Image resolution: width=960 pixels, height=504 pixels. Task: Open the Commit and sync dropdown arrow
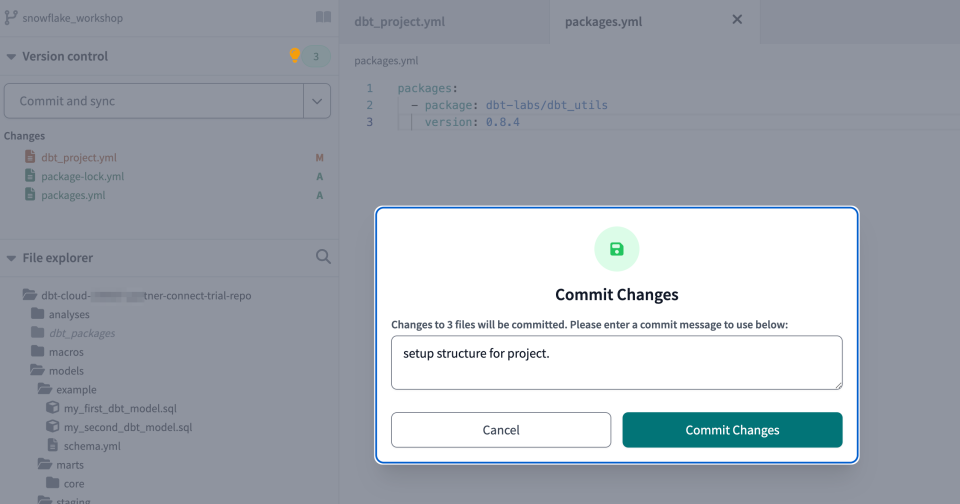[x=317, y=101]
